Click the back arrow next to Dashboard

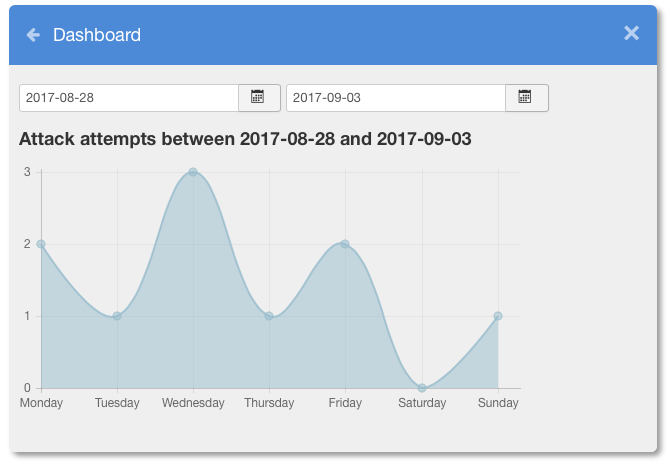pyautogui.click(x=33, y=35)
